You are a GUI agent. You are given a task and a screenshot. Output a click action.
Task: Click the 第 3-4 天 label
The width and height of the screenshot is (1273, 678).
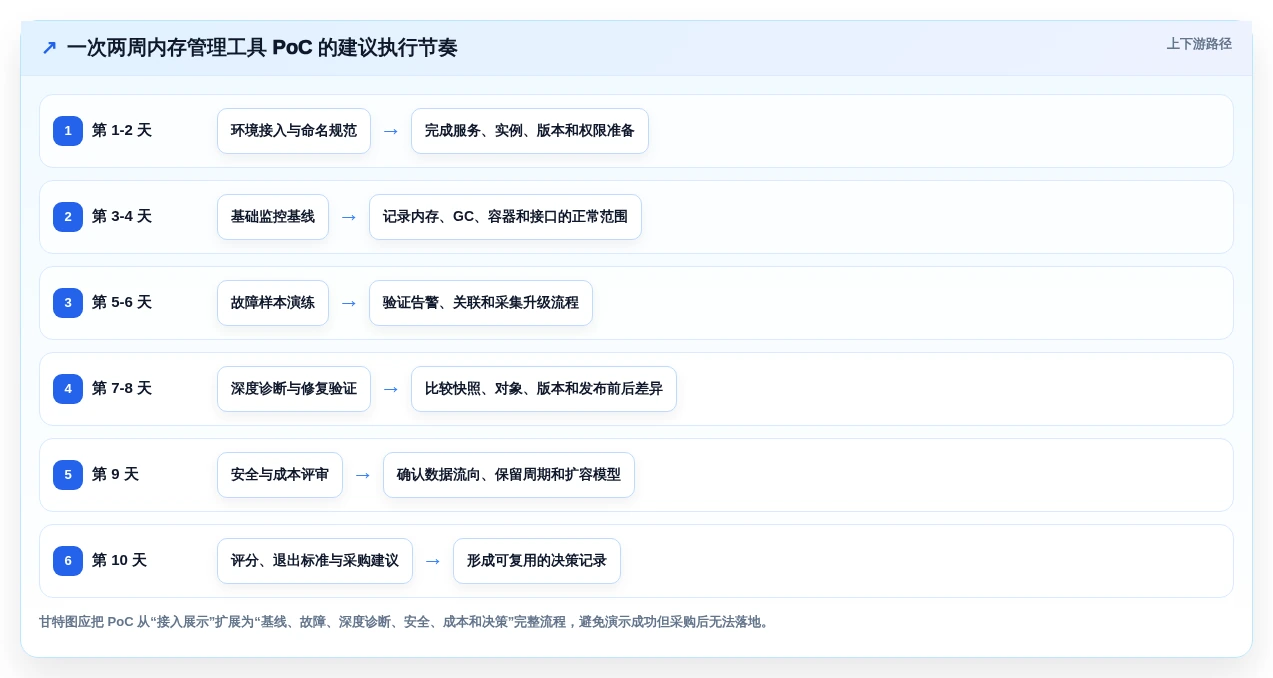coord(122,217)
